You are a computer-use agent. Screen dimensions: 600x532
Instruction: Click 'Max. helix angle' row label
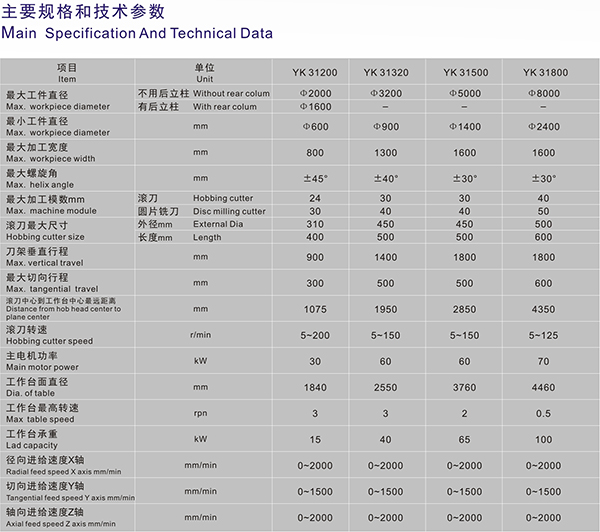point(40,184)
